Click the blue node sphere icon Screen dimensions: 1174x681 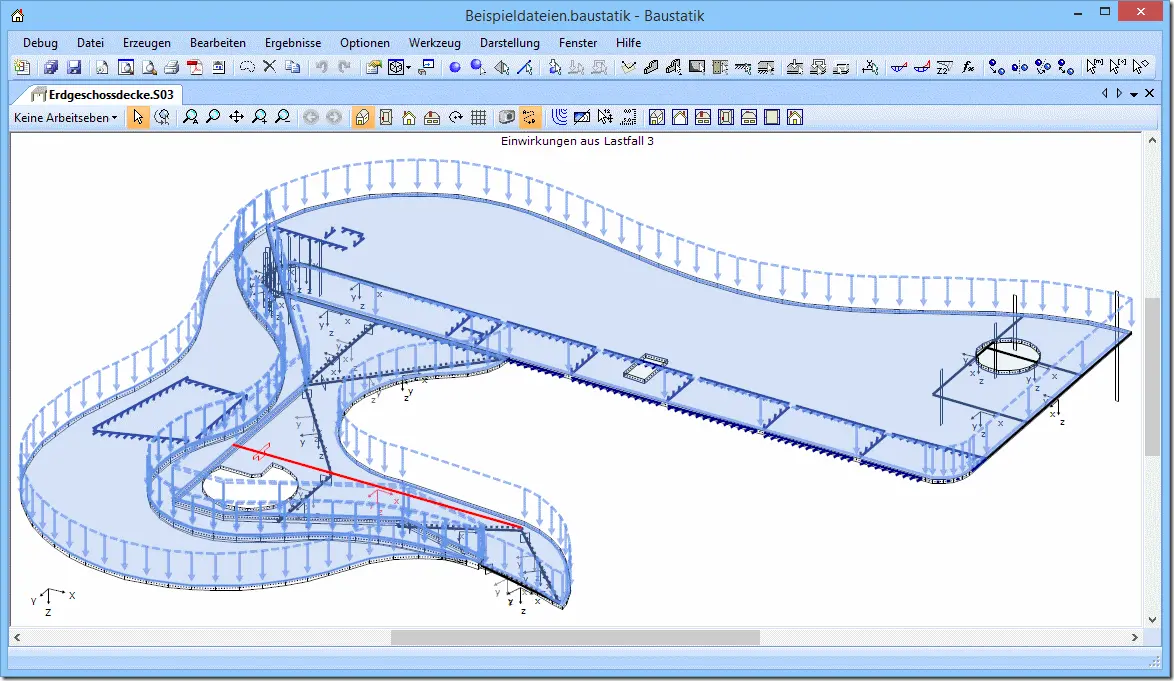pyautogui.click(x=454, y=67)
